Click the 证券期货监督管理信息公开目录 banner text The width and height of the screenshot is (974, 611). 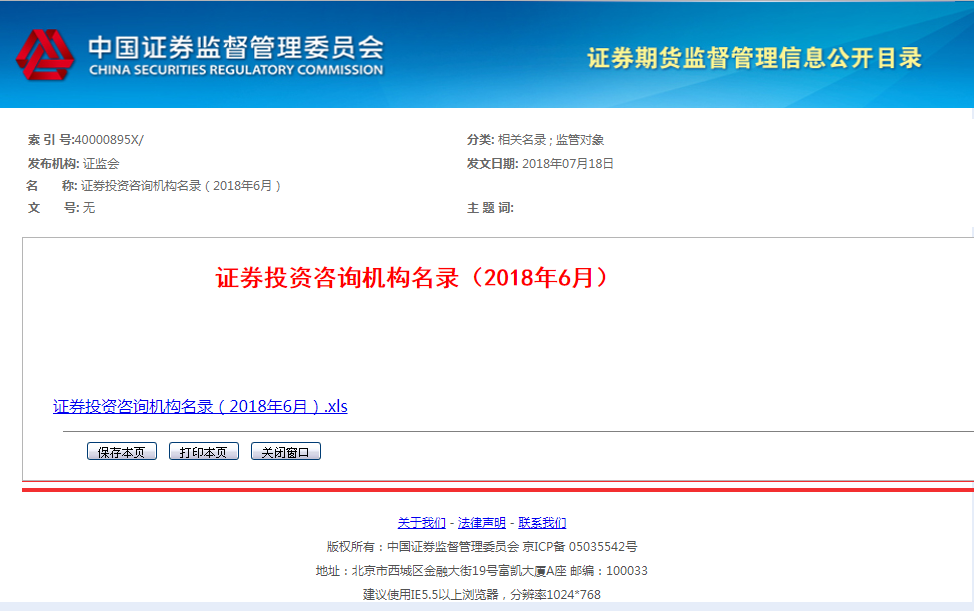point(754,58)
